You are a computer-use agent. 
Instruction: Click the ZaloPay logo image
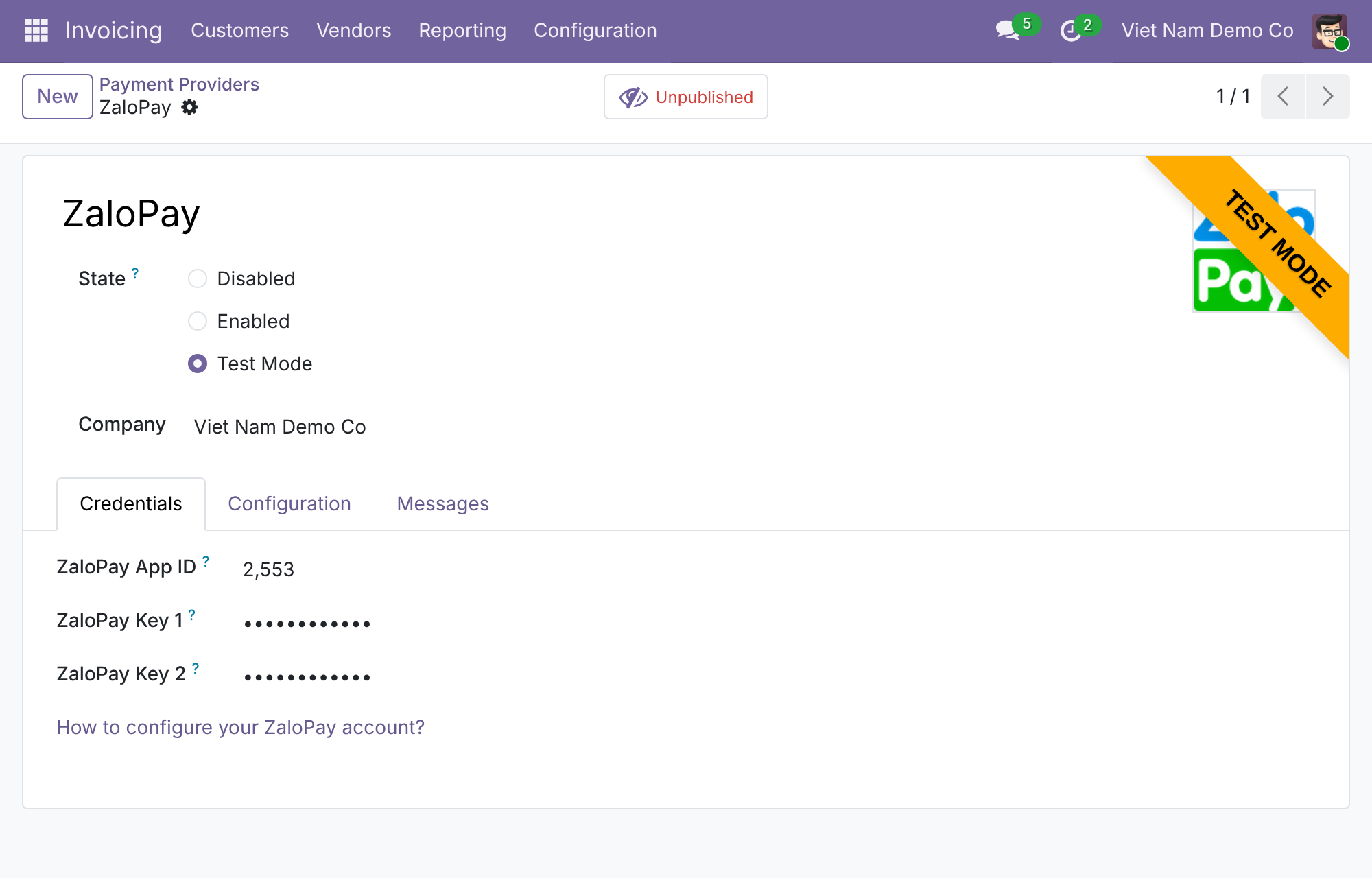[1253, 251]
